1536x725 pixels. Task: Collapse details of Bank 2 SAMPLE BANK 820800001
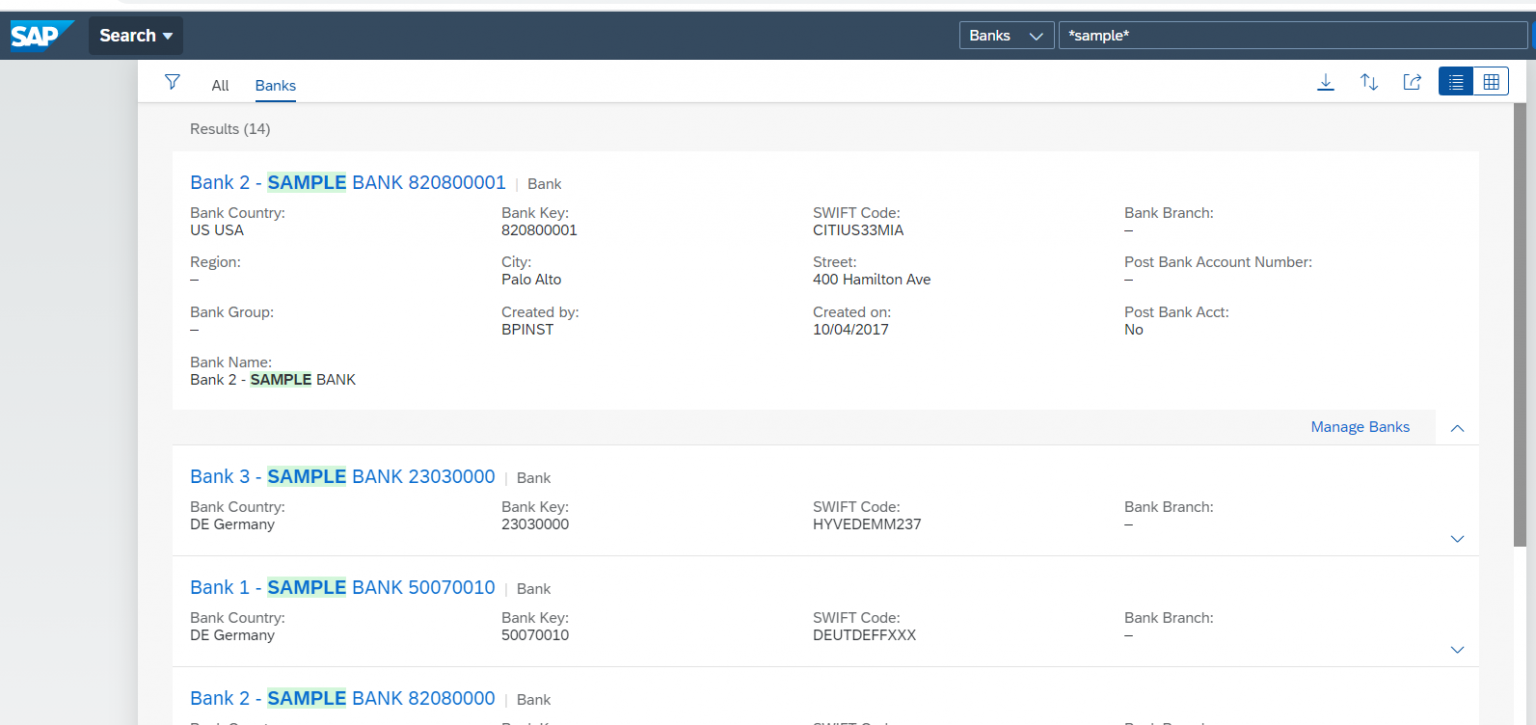(1457, 427)
